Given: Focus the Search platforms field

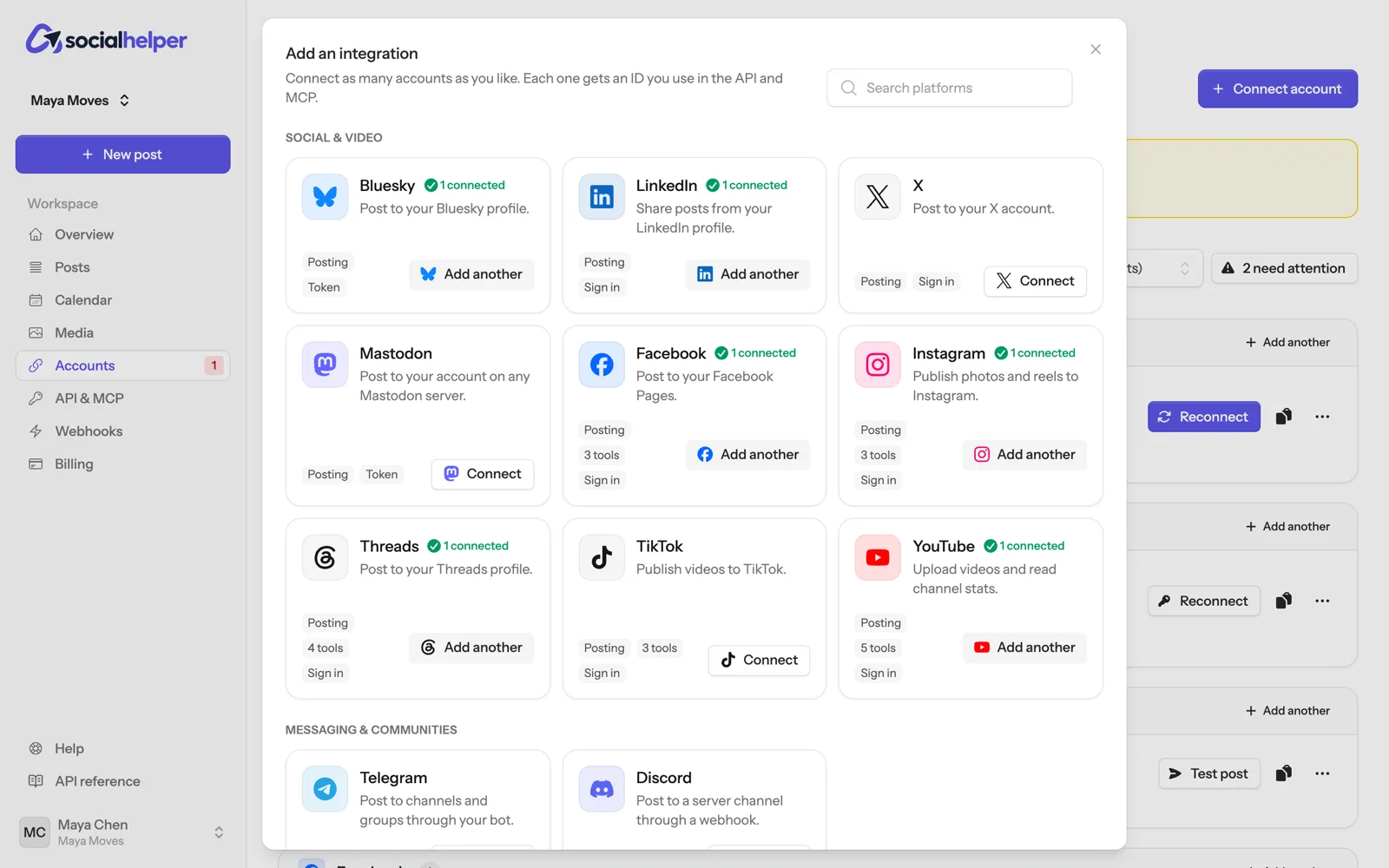Looking at the screenshot, I should click(x=950, y=88).
